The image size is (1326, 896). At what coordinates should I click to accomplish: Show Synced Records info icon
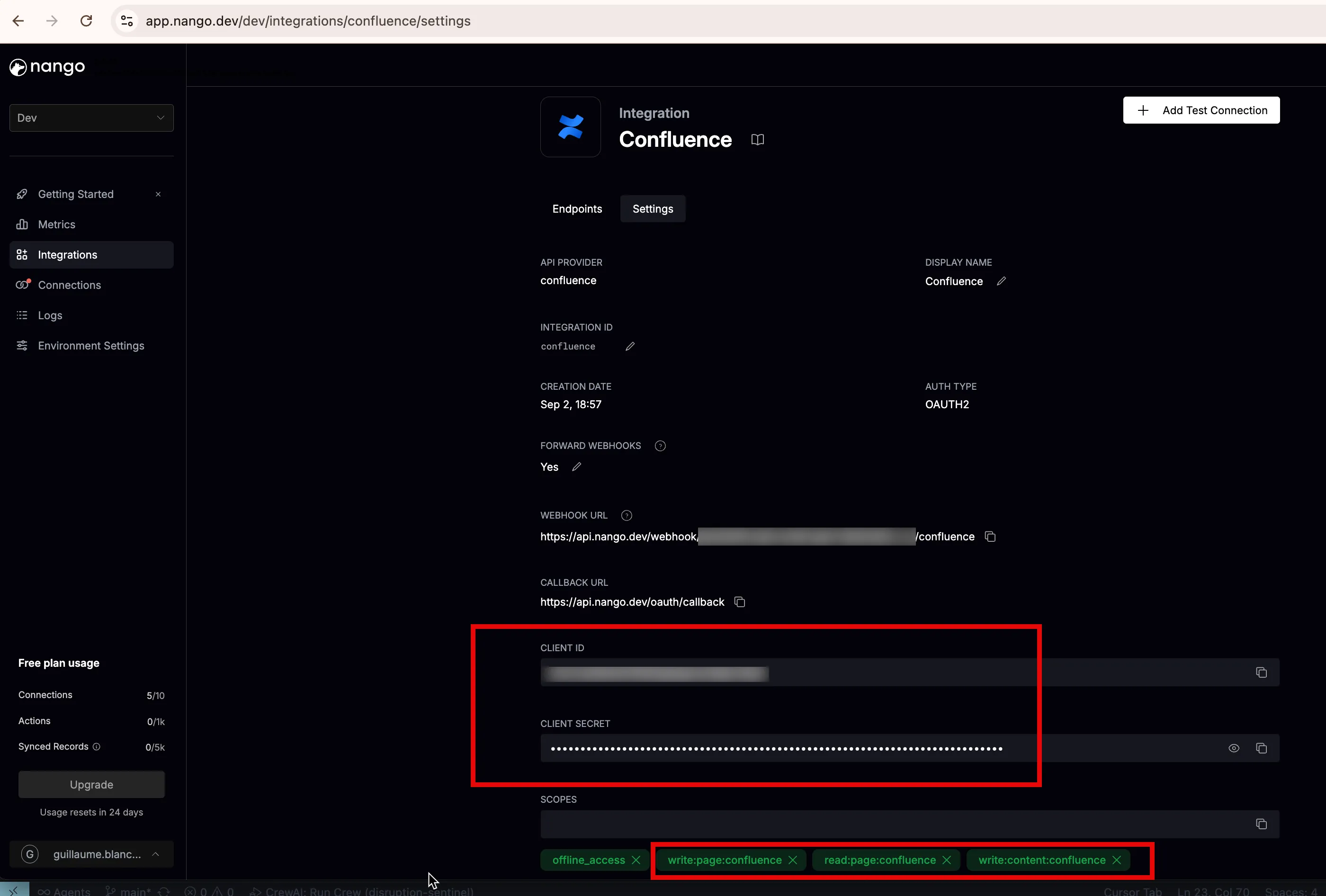[97, 746]
